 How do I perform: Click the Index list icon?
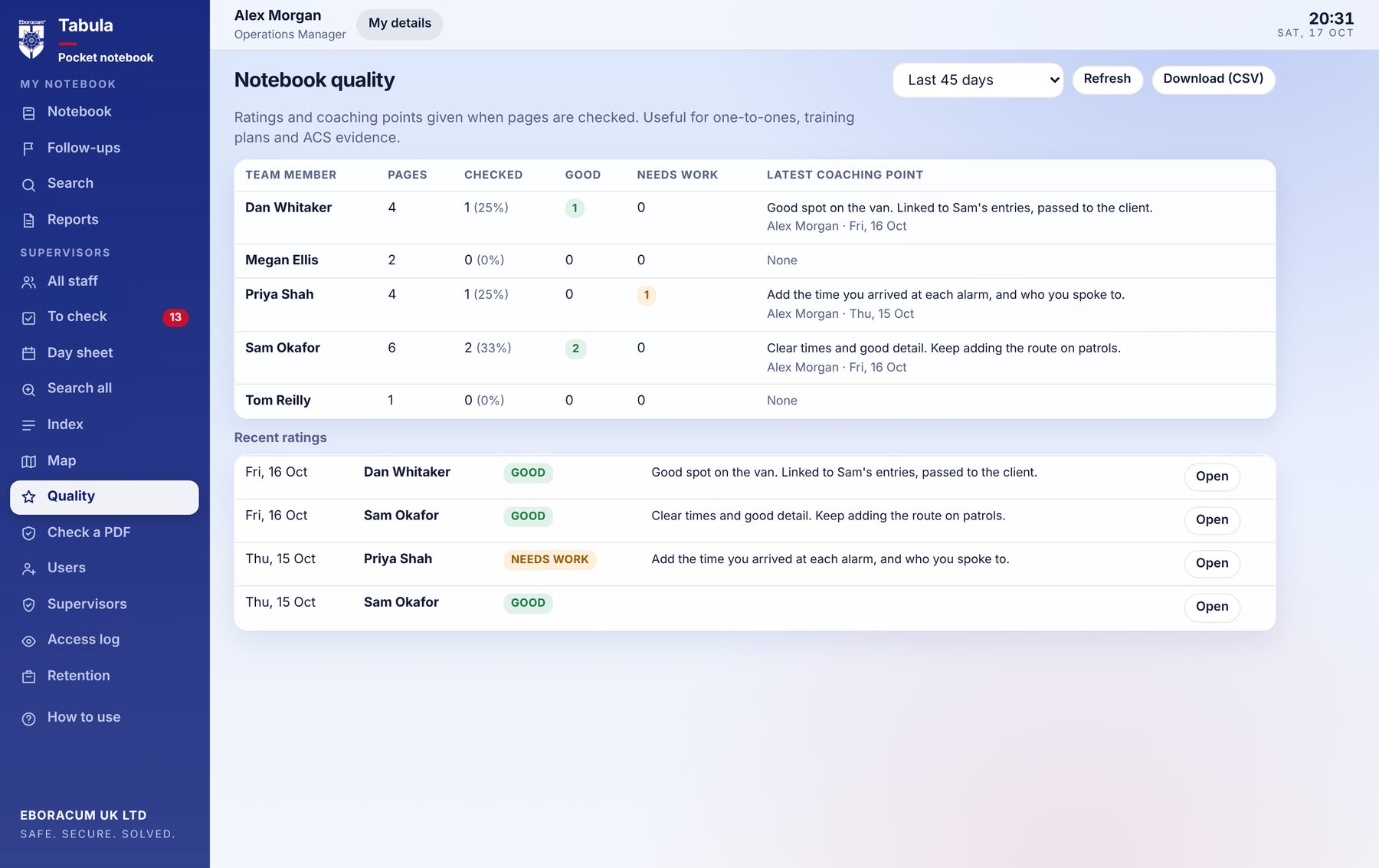[x=29, y=425]
